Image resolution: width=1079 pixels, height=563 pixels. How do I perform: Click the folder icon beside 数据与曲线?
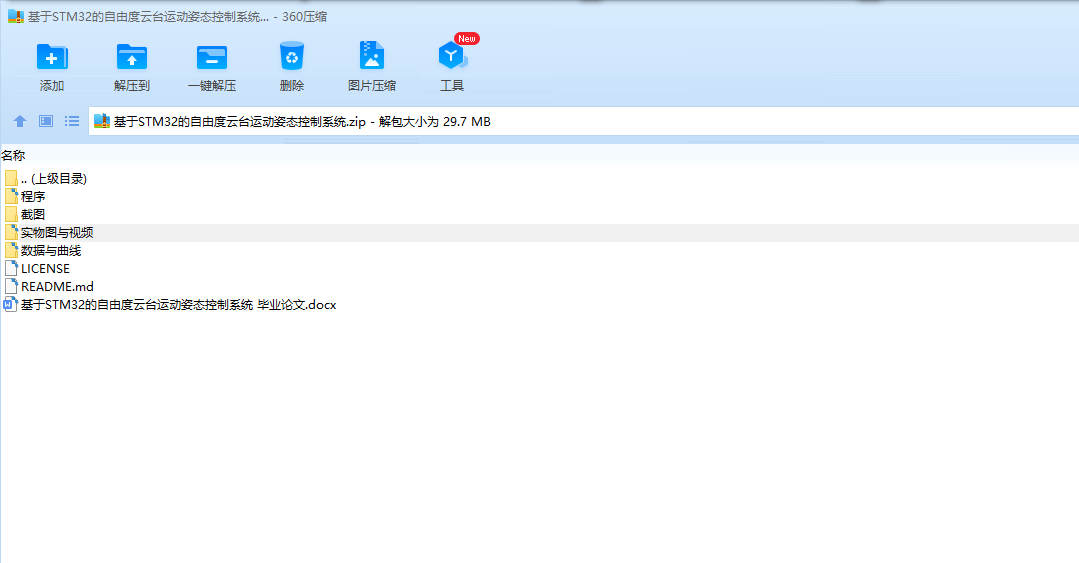click(11, 251)
